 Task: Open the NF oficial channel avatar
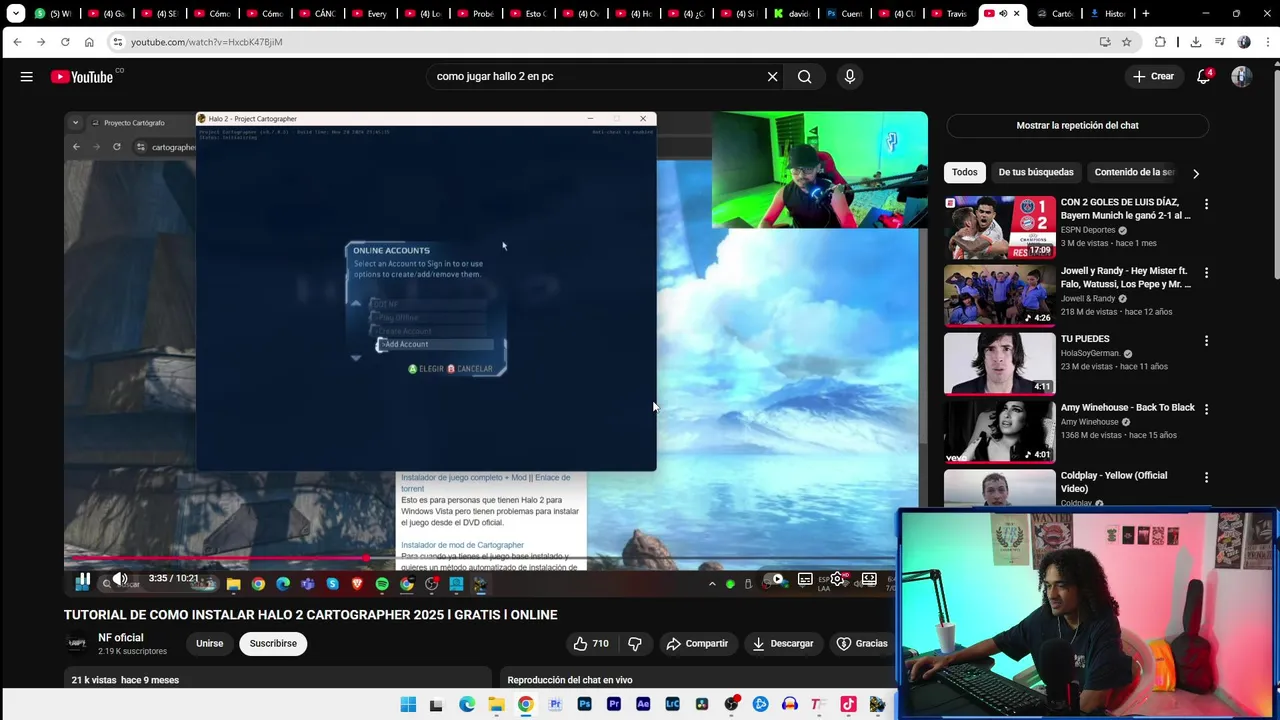click(x=76, y=644)
